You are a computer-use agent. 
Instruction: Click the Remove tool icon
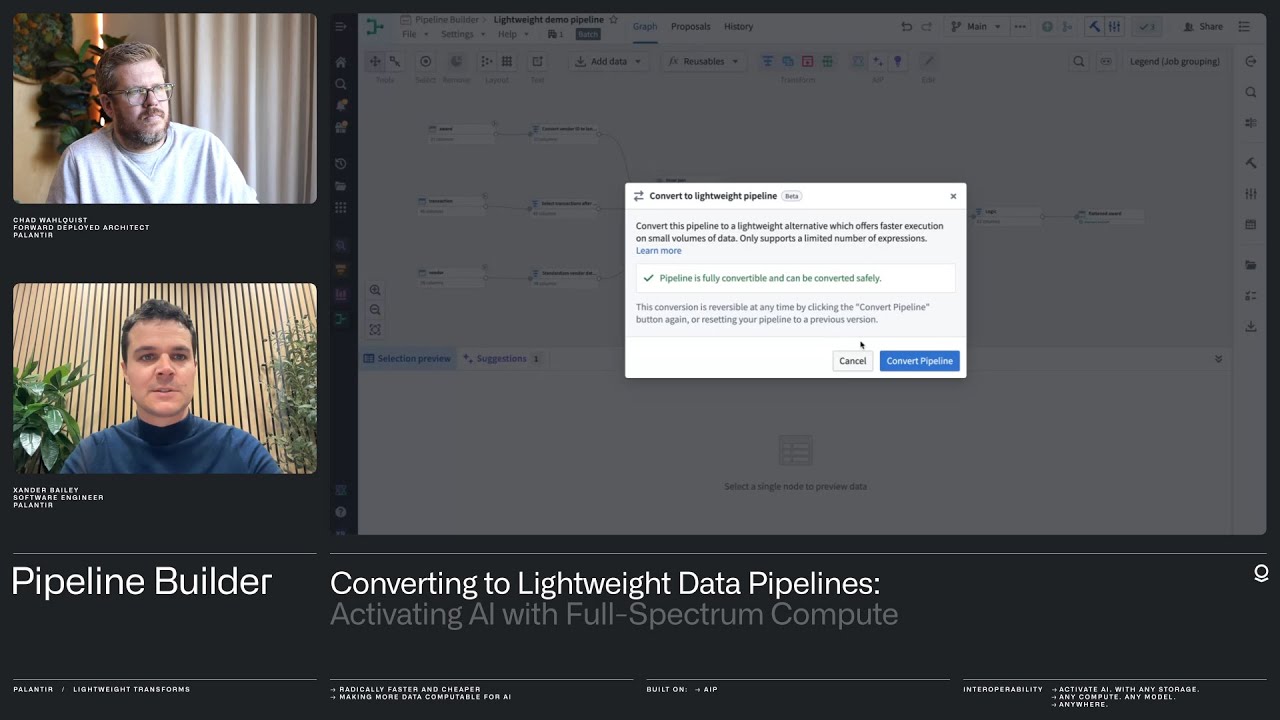pyautogui.click(x=456, y=61)
